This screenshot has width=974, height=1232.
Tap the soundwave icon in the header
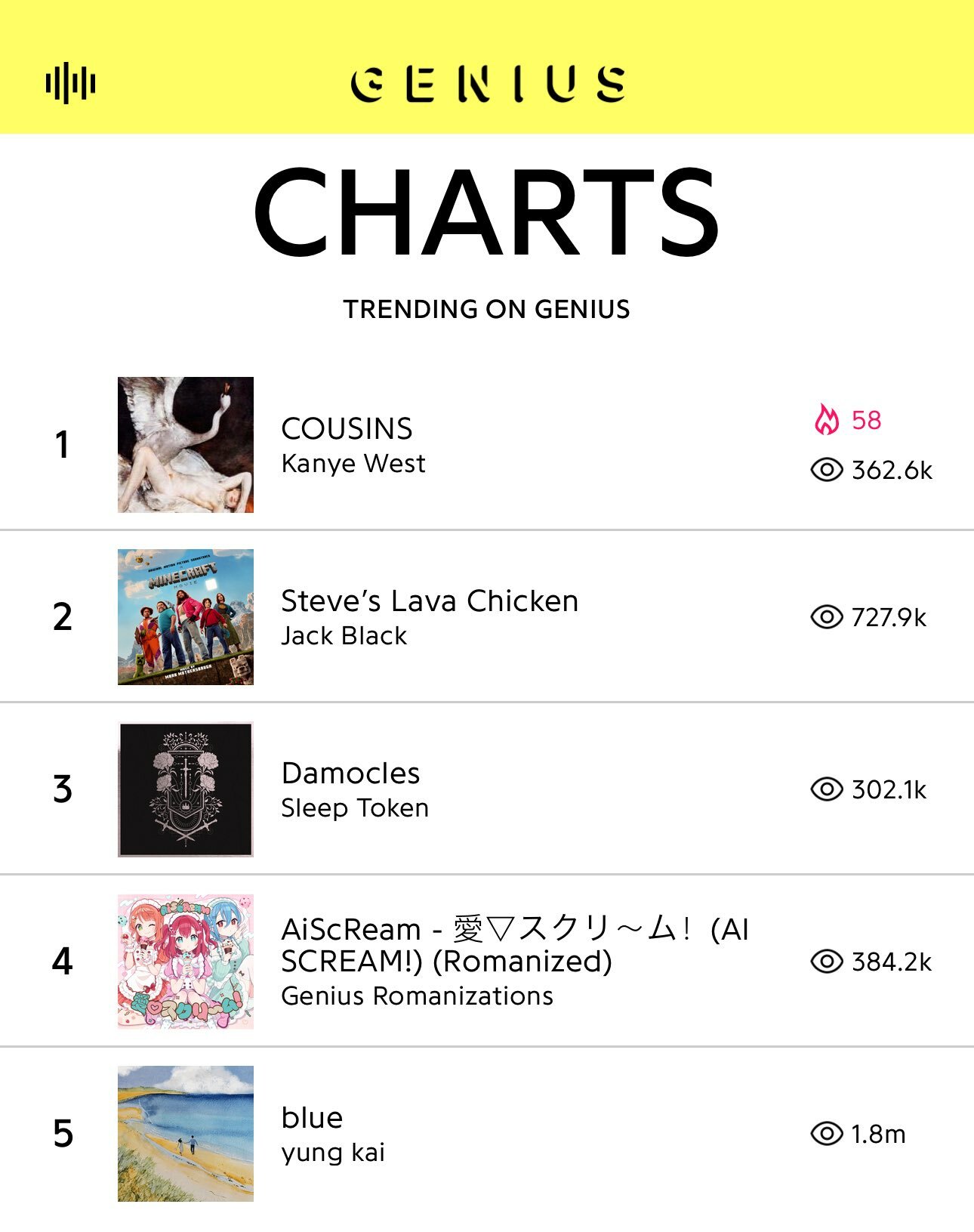[70, 82]
